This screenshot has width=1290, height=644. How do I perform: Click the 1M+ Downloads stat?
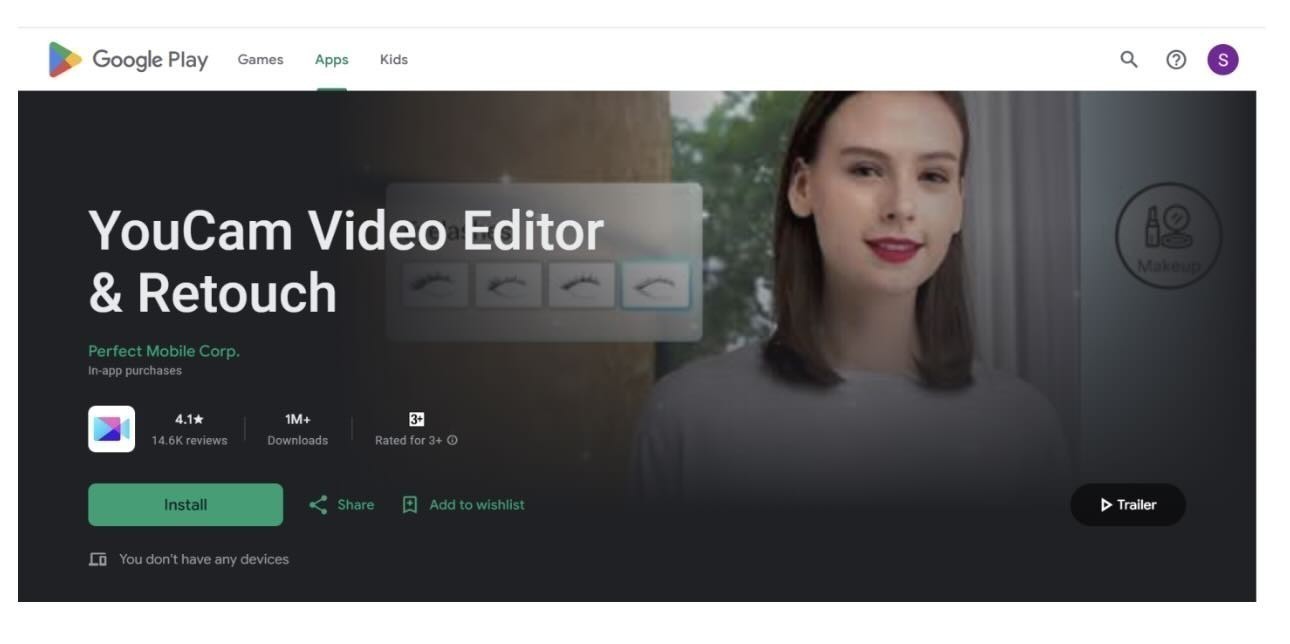coord(297,430)
